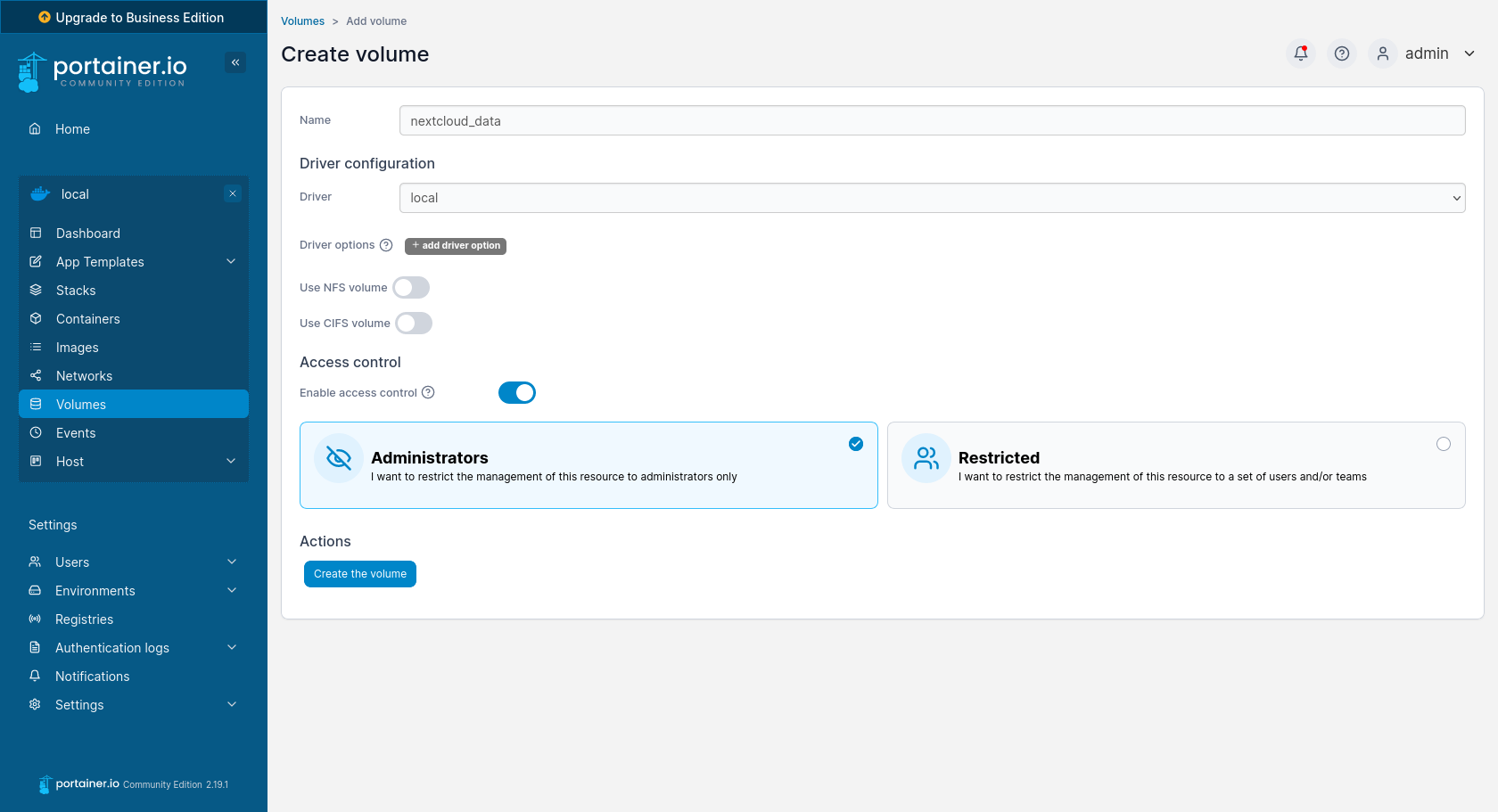
Task: Open the notifications bell icon
Action: 1301,53
